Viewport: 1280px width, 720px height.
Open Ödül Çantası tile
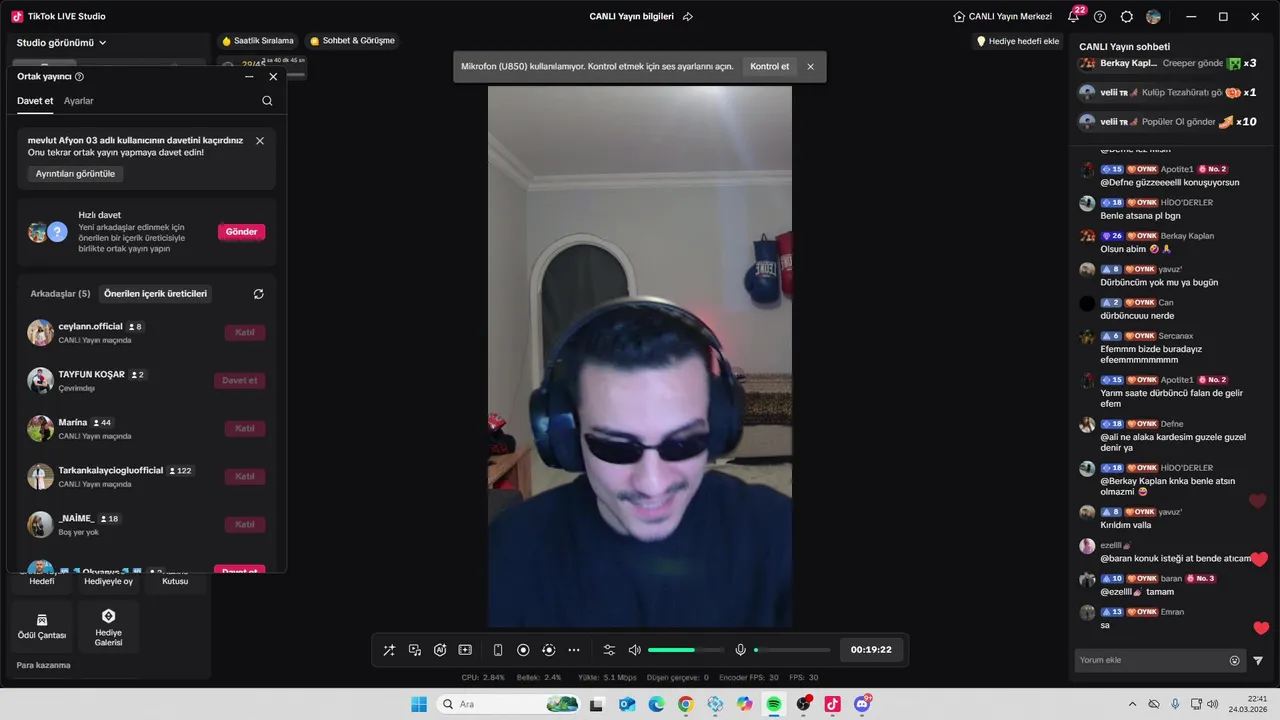pyautogui.click(x=42, y=627)
